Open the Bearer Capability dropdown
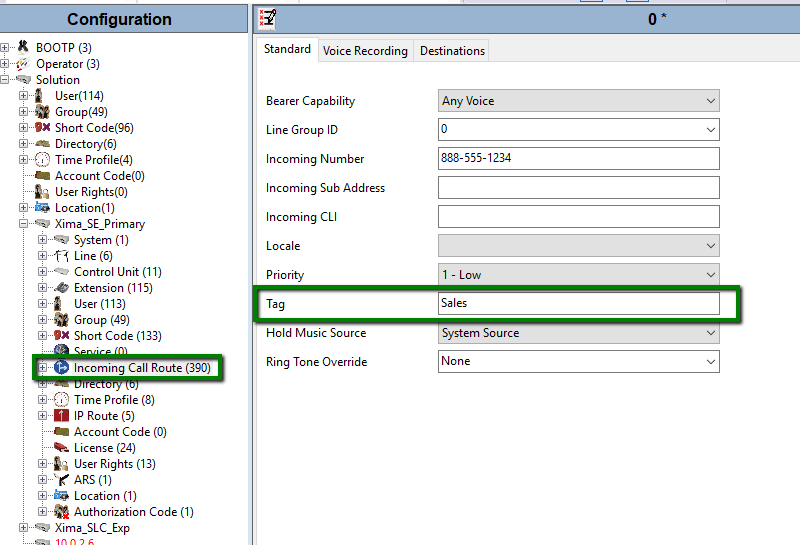800x545 pixels. (710, 101)
